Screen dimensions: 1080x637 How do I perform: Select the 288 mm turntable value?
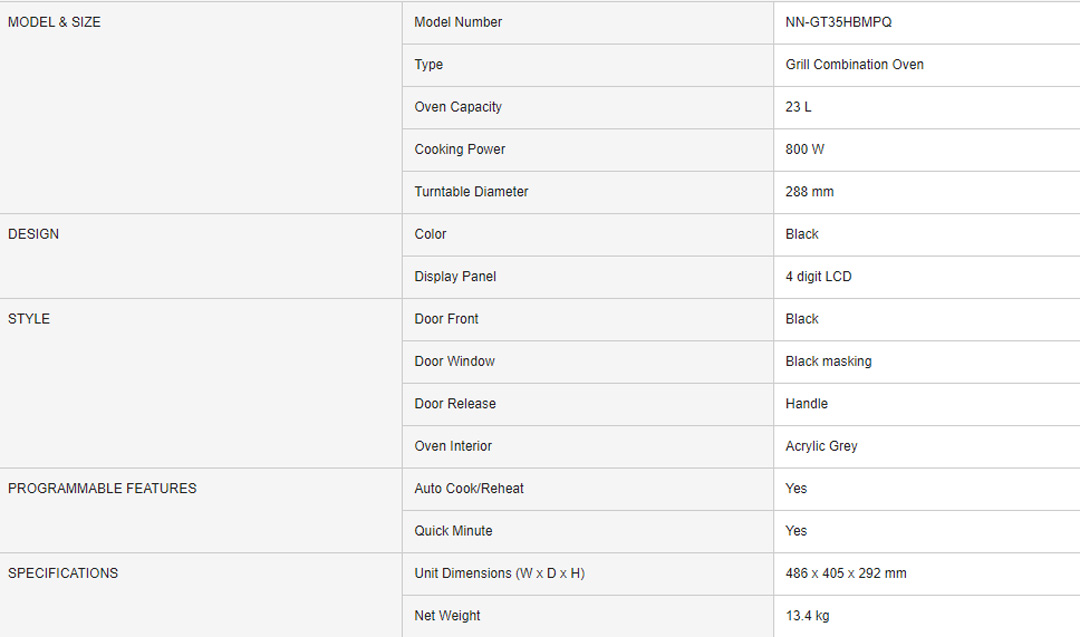[x=809, y=192]
